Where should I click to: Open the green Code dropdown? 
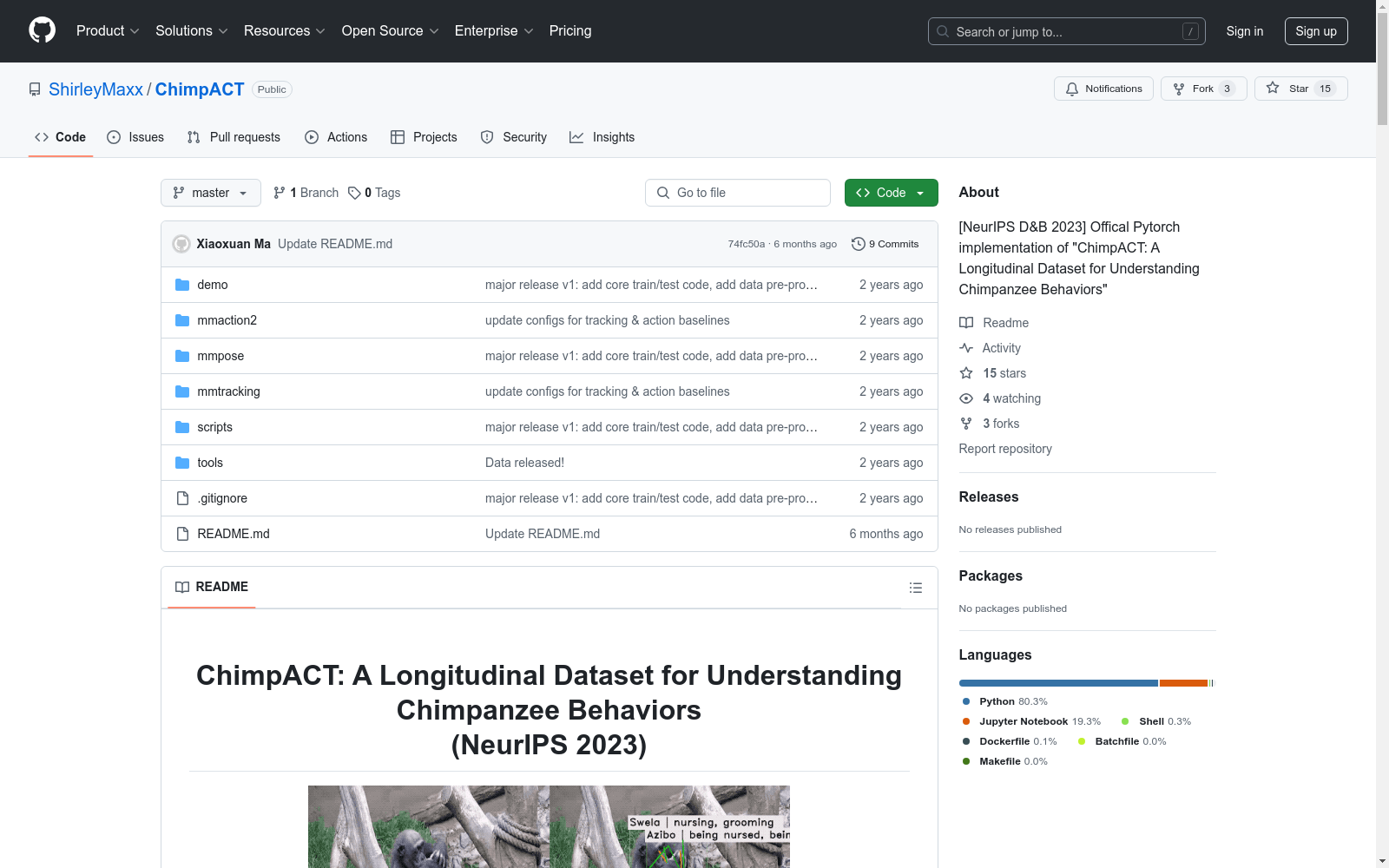891,193
